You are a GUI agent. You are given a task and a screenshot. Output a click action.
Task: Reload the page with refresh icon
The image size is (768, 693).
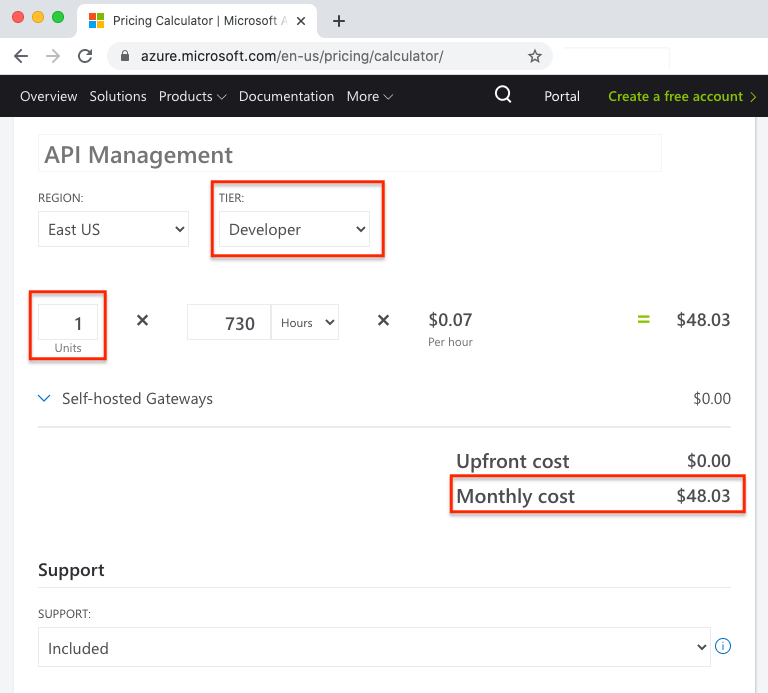(x=85, y=56)
